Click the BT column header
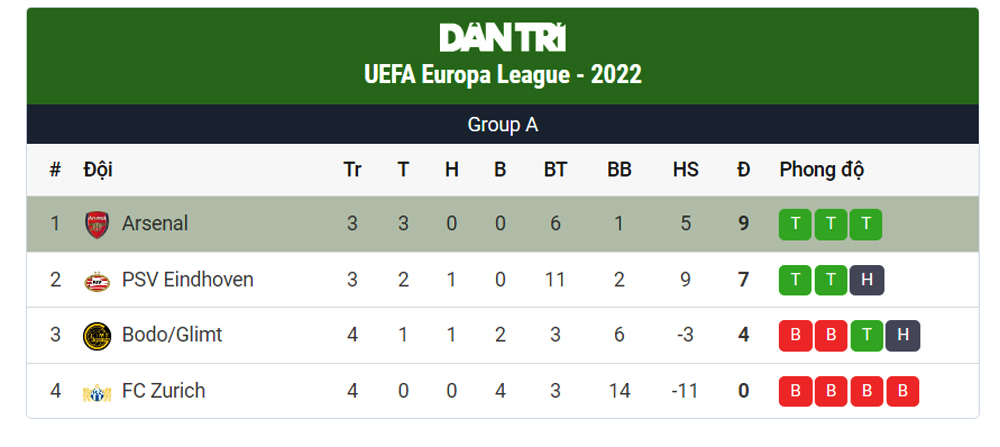 click(x=555, y=170)
